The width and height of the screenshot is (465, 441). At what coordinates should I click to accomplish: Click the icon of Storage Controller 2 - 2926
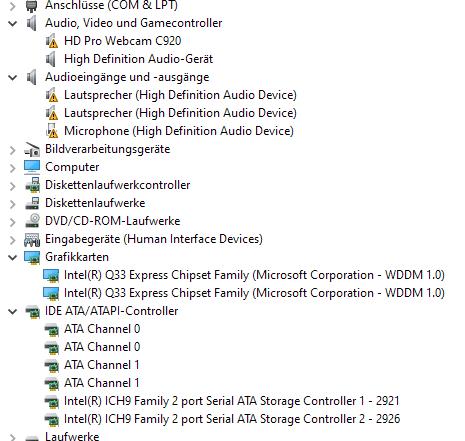point(52,420)
